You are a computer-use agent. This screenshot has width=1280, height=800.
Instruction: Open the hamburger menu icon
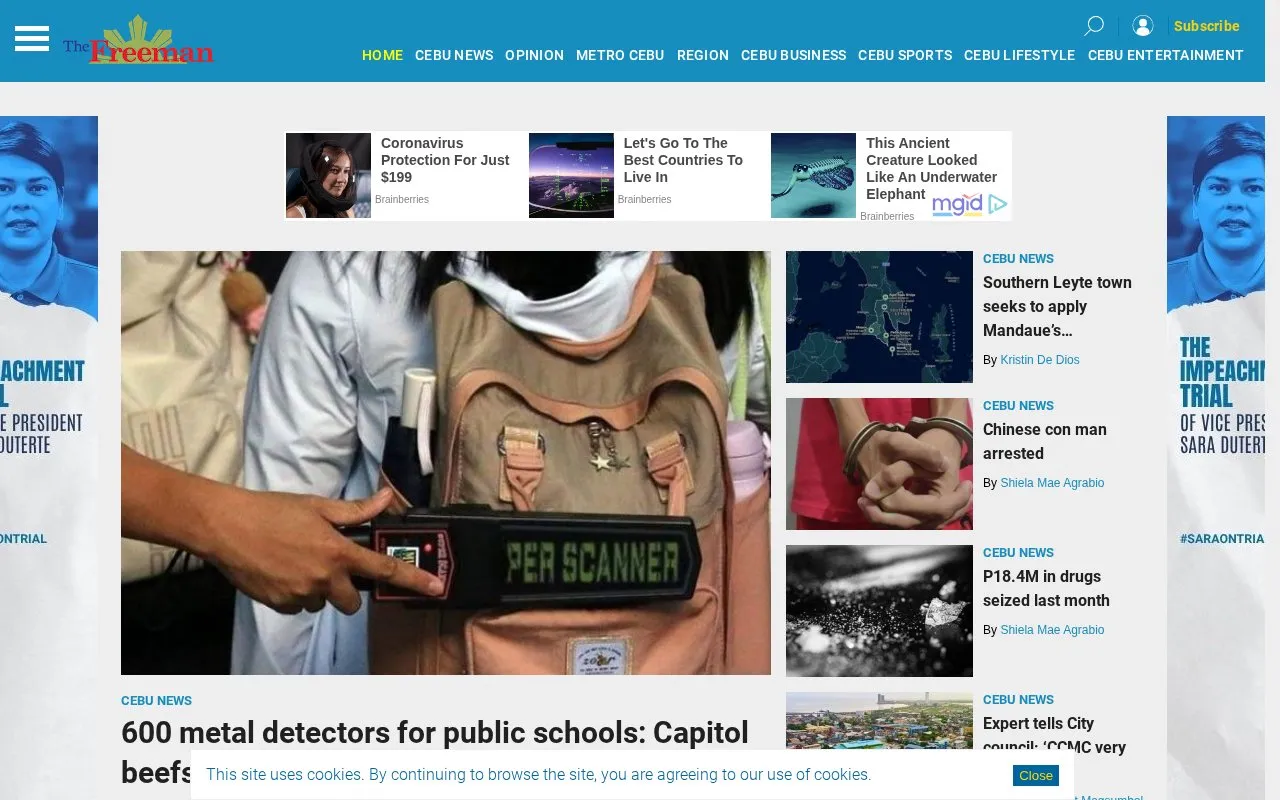click(x=32, y=39)
